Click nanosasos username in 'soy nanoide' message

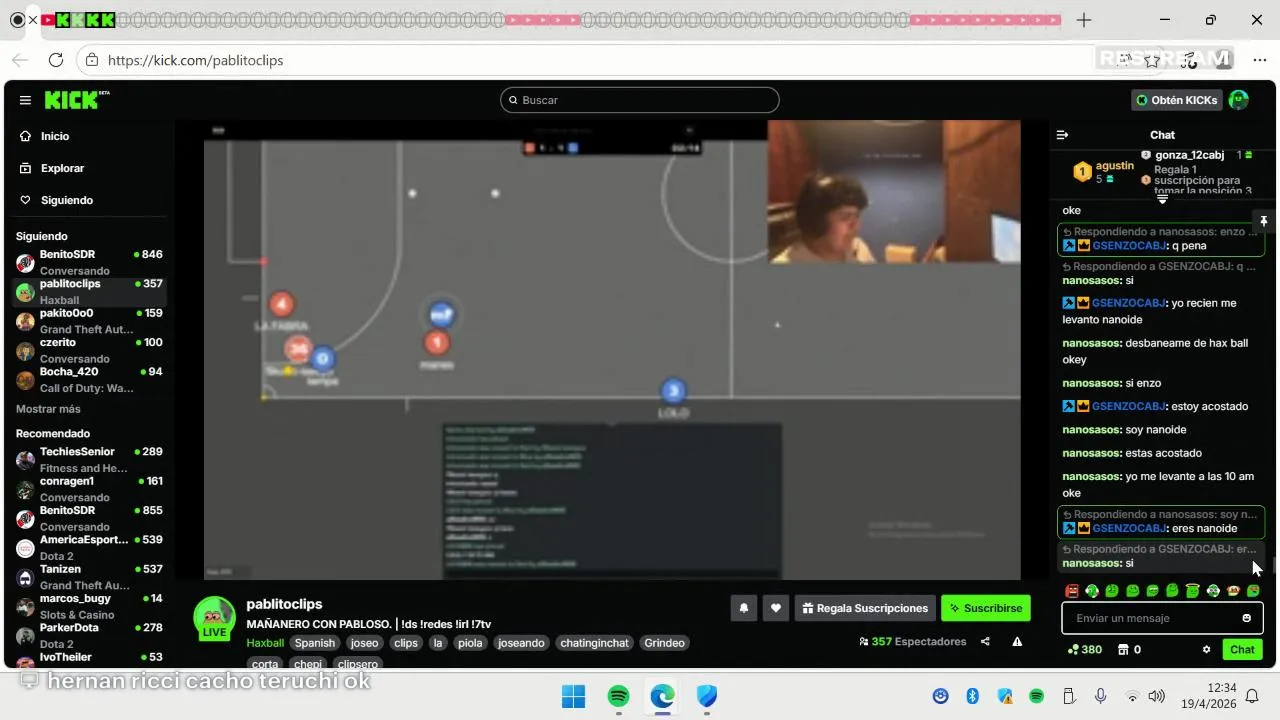point(1091,430)
